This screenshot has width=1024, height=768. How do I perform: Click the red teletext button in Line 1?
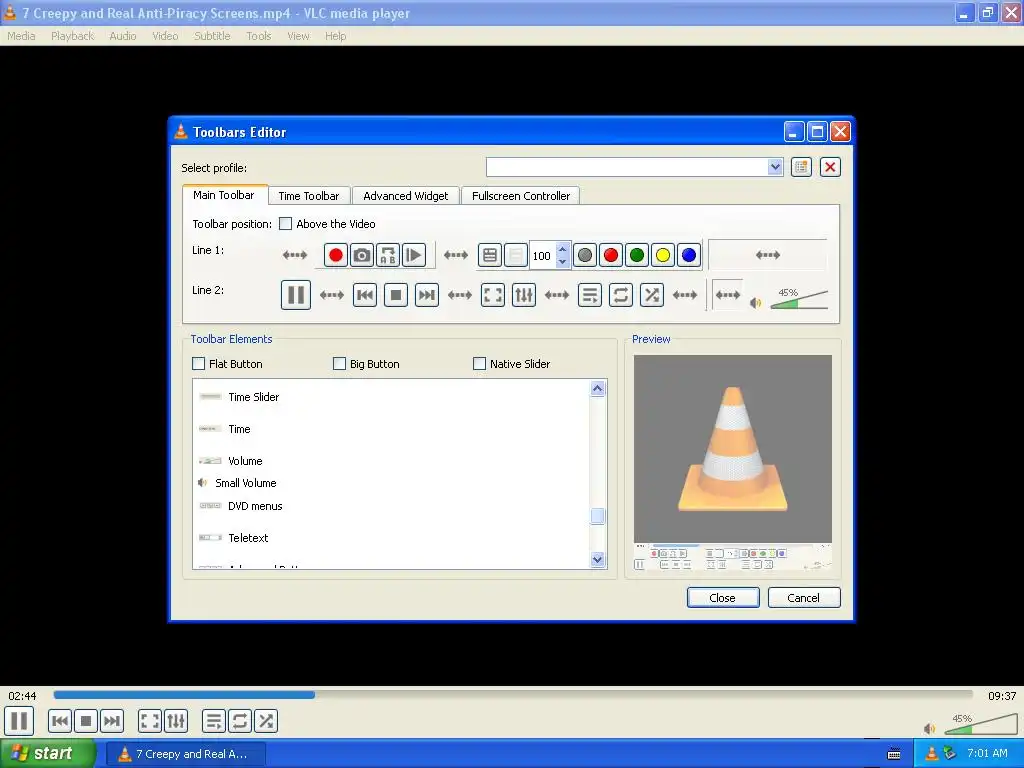click(x=611, y=255)
